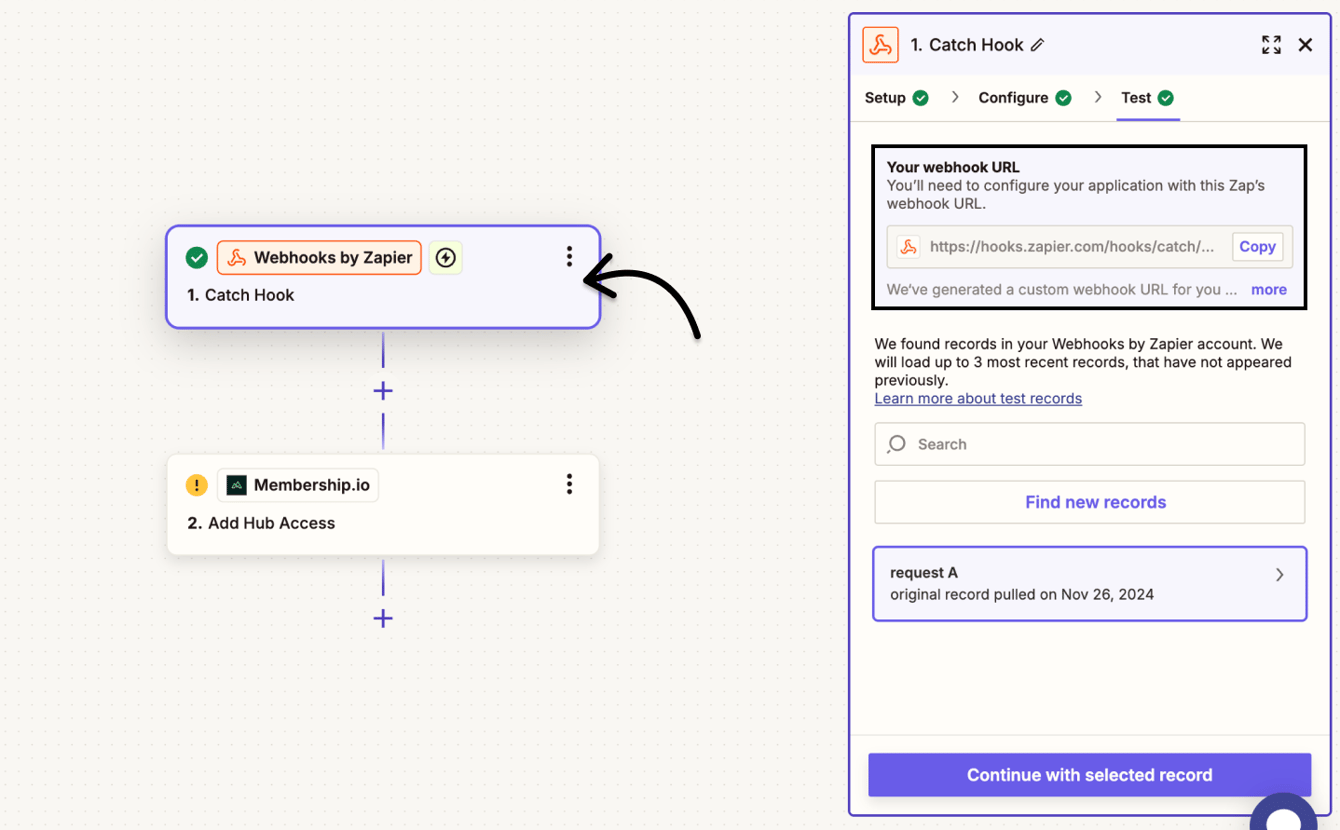Open the three-dot menu on Catch Hook step
This screenshot has height=830, width=1340.
click(x=569, y=256)
